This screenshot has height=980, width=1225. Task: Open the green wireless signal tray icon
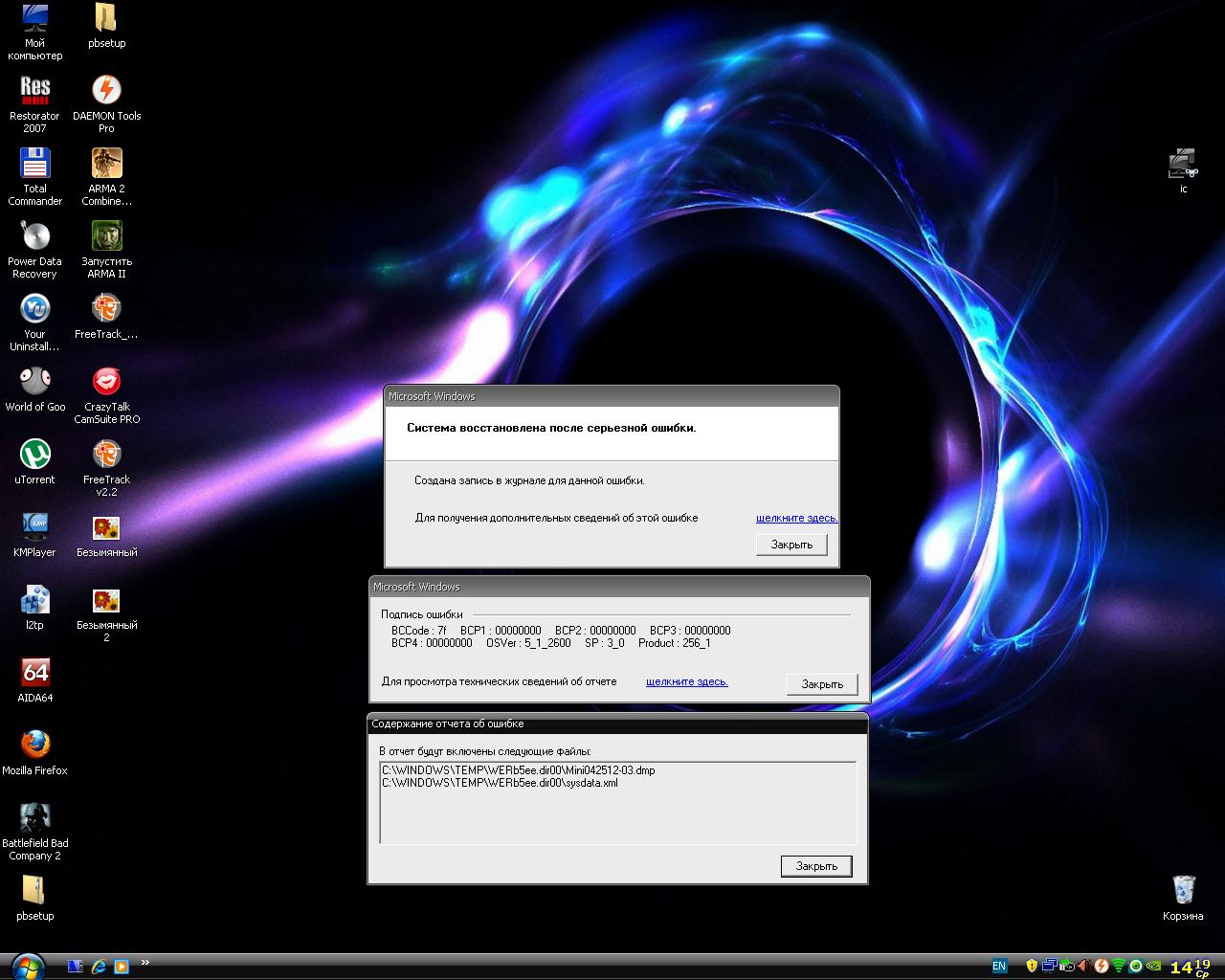coord(1119,966)
